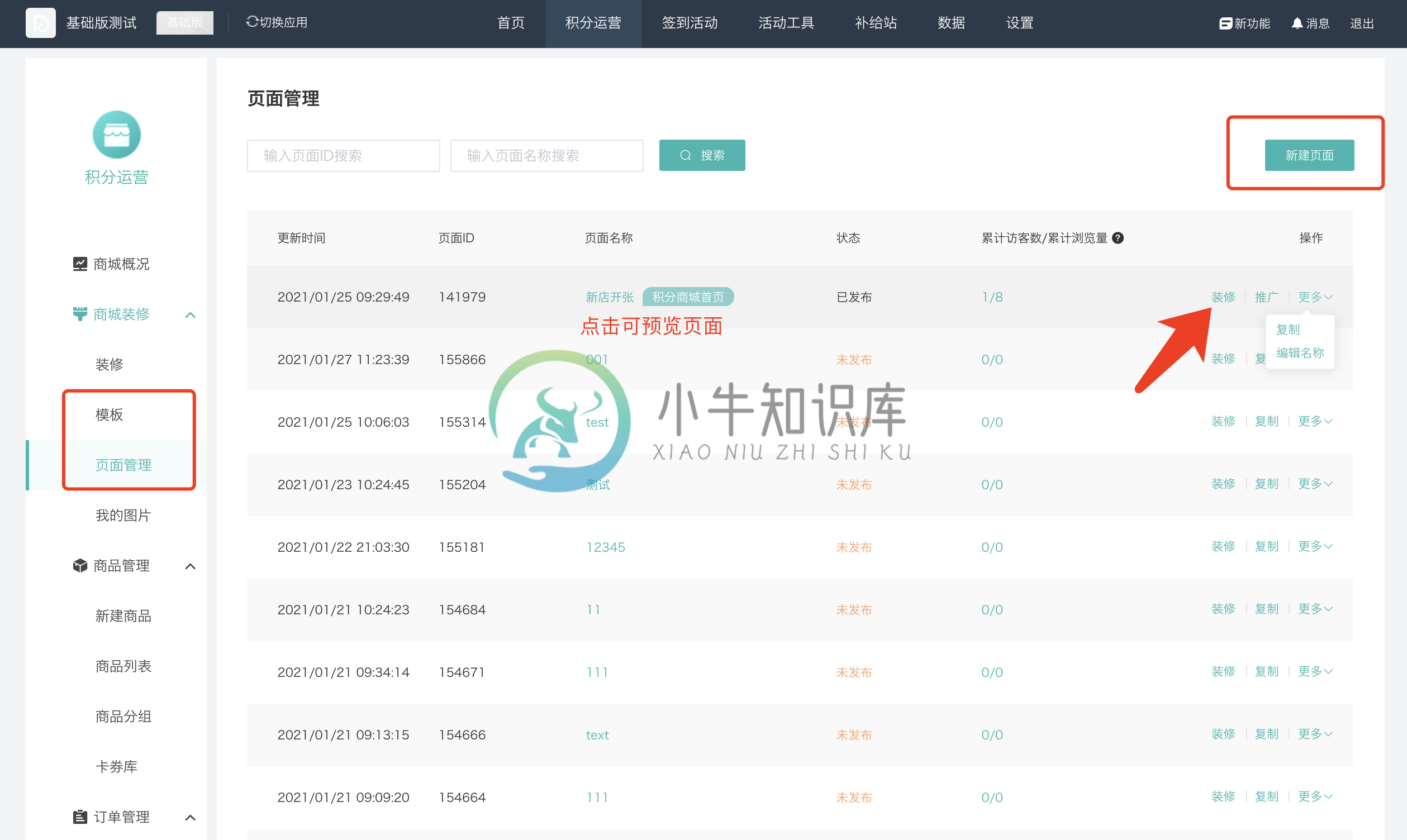The height and width of the screenshot is (840, 1407).
Task: Collapse the 订单管理 sidebar section
Action: coord(190,818)
